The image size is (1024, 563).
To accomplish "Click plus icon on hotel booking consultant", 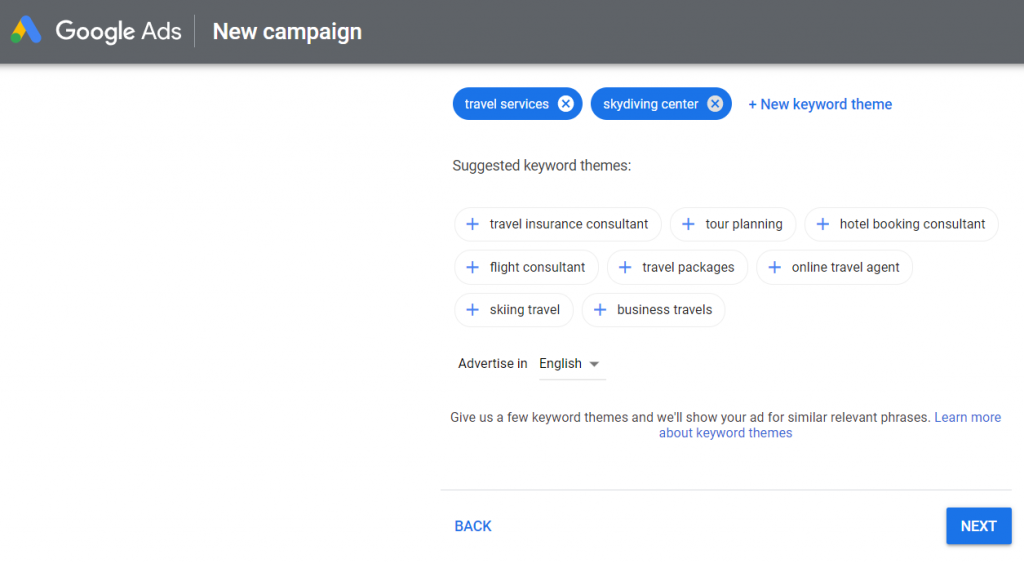I will 822,224.
